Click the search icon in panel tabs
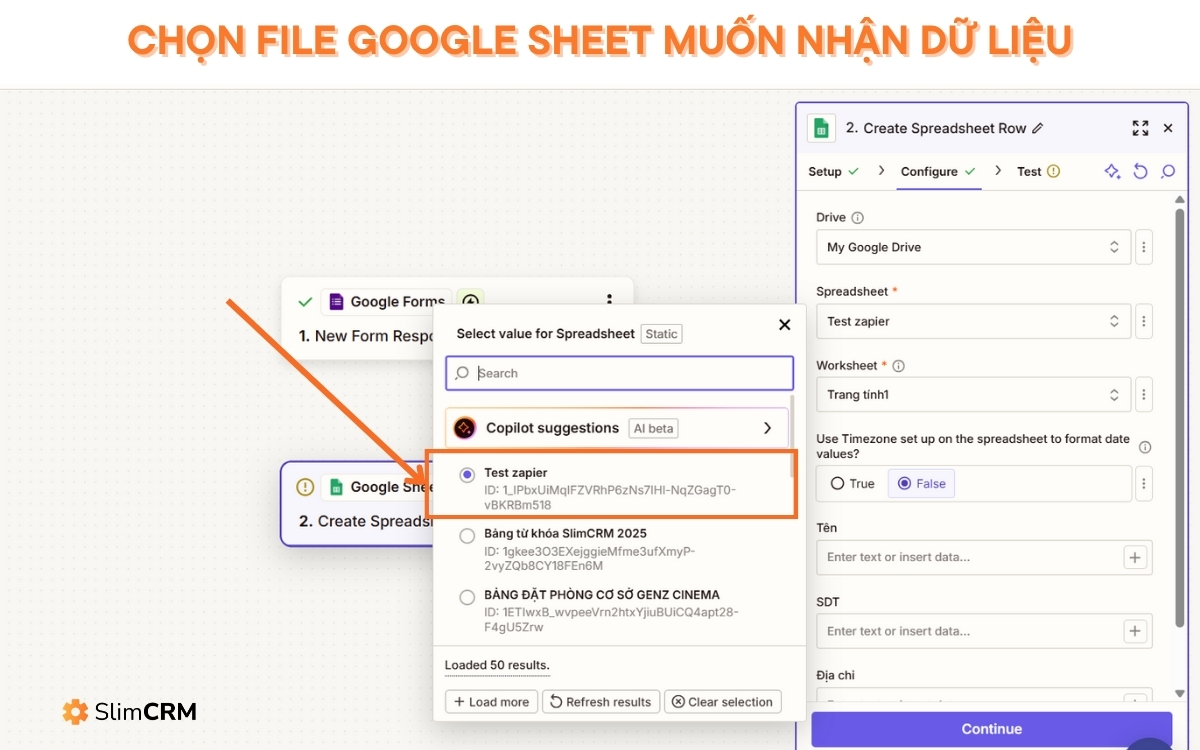 point(1168,171)
